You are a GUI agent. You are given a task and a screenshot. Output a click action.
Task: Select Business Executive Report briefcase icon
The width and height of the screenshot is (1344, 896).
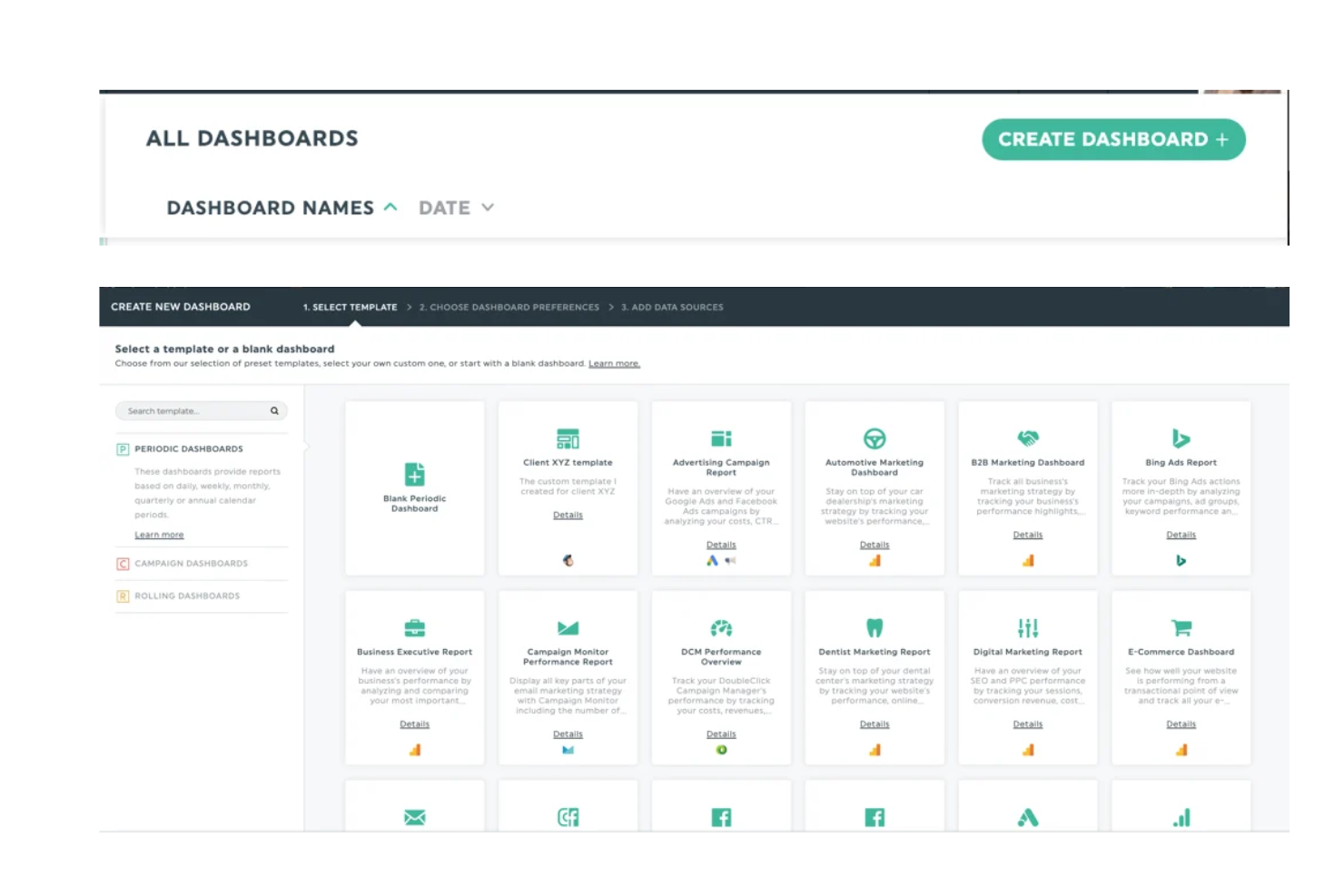coord(414,628)
